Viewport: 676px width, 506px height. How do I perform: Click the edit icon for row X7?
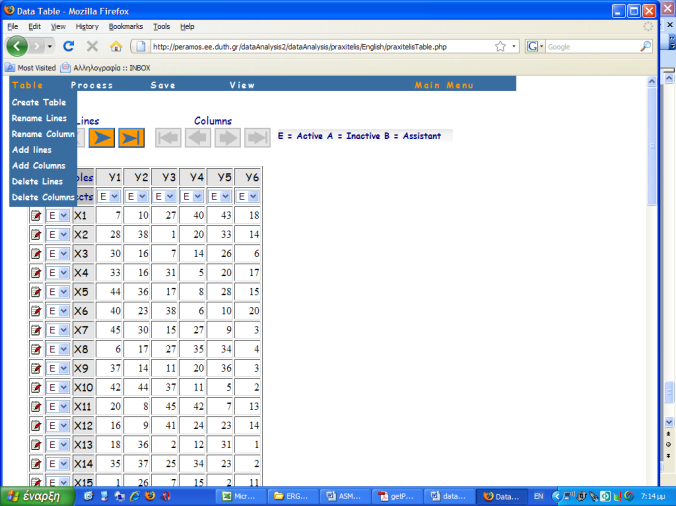[36, 330]
